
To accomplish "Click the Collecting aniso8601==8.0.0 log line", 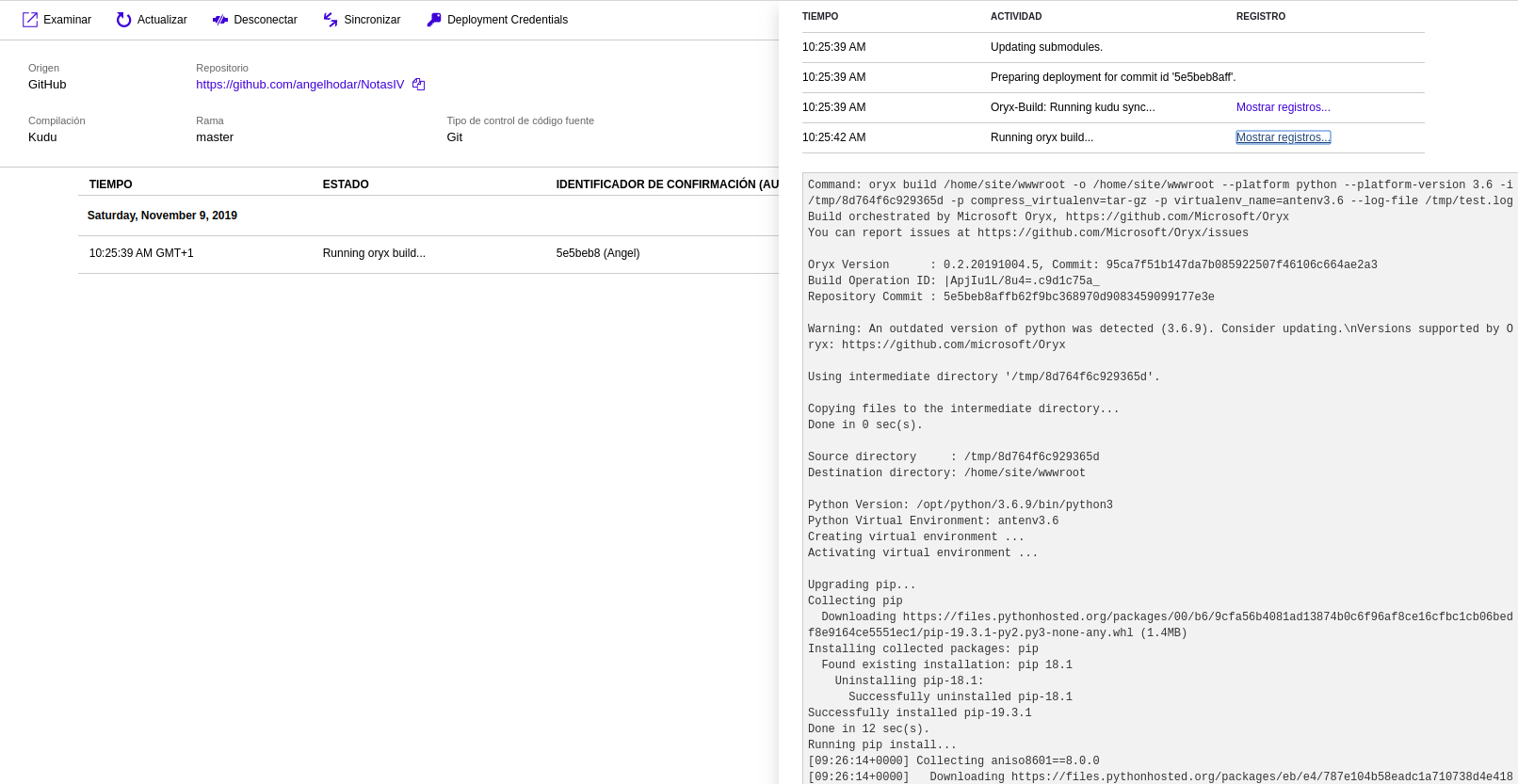I will click(x=954, y=760).
